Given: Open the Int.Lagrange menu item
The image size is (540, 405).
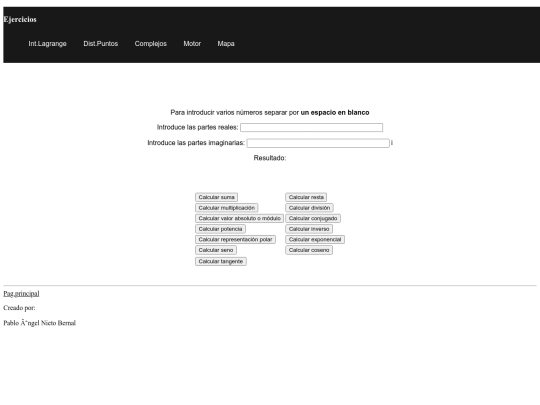Looking at the screenshot, I should (x=48, y=44).
